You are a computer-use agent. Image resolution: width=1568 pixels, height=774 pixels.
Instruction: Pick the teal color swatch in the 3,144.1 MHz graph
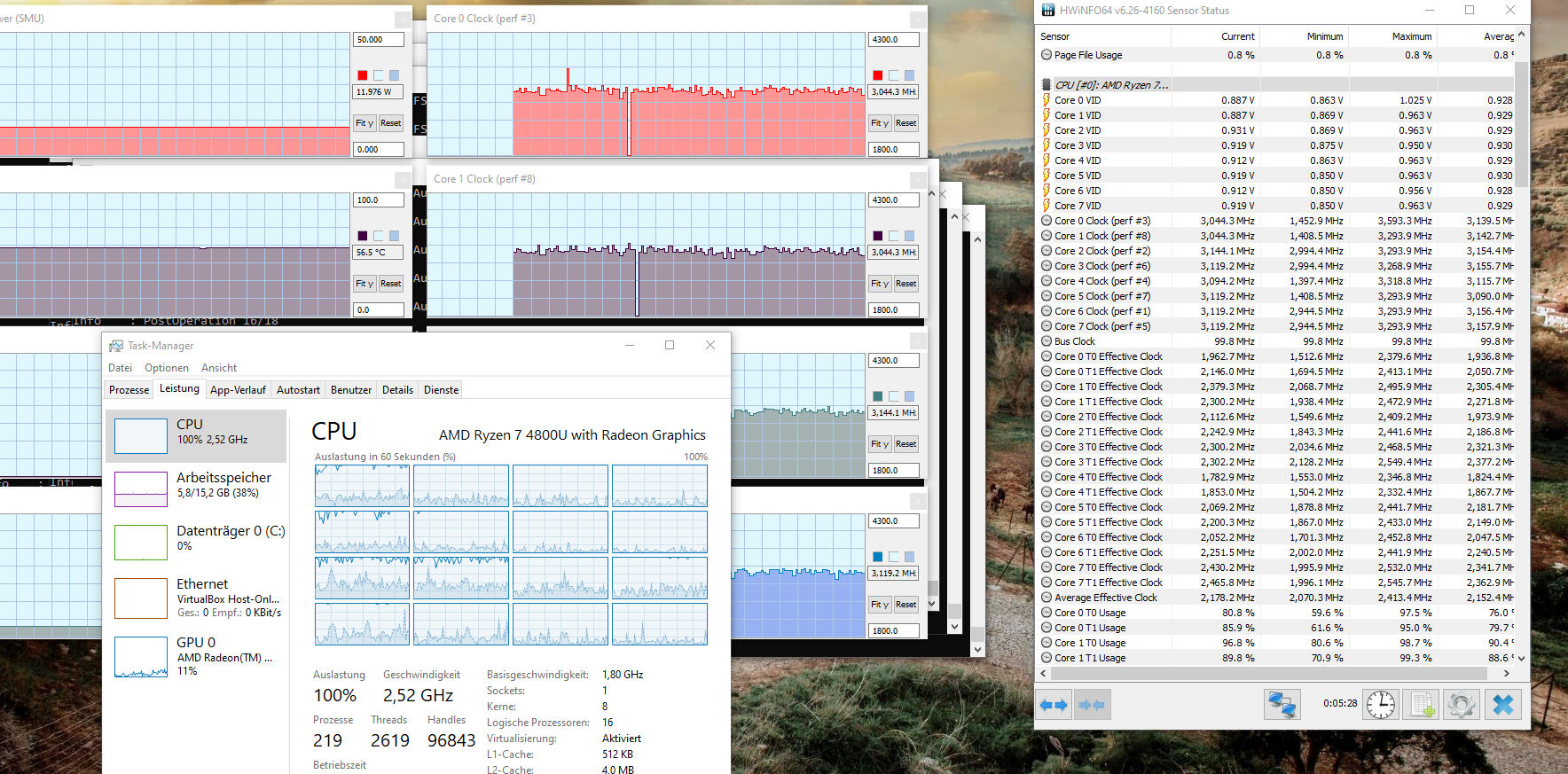click(877, 396)
